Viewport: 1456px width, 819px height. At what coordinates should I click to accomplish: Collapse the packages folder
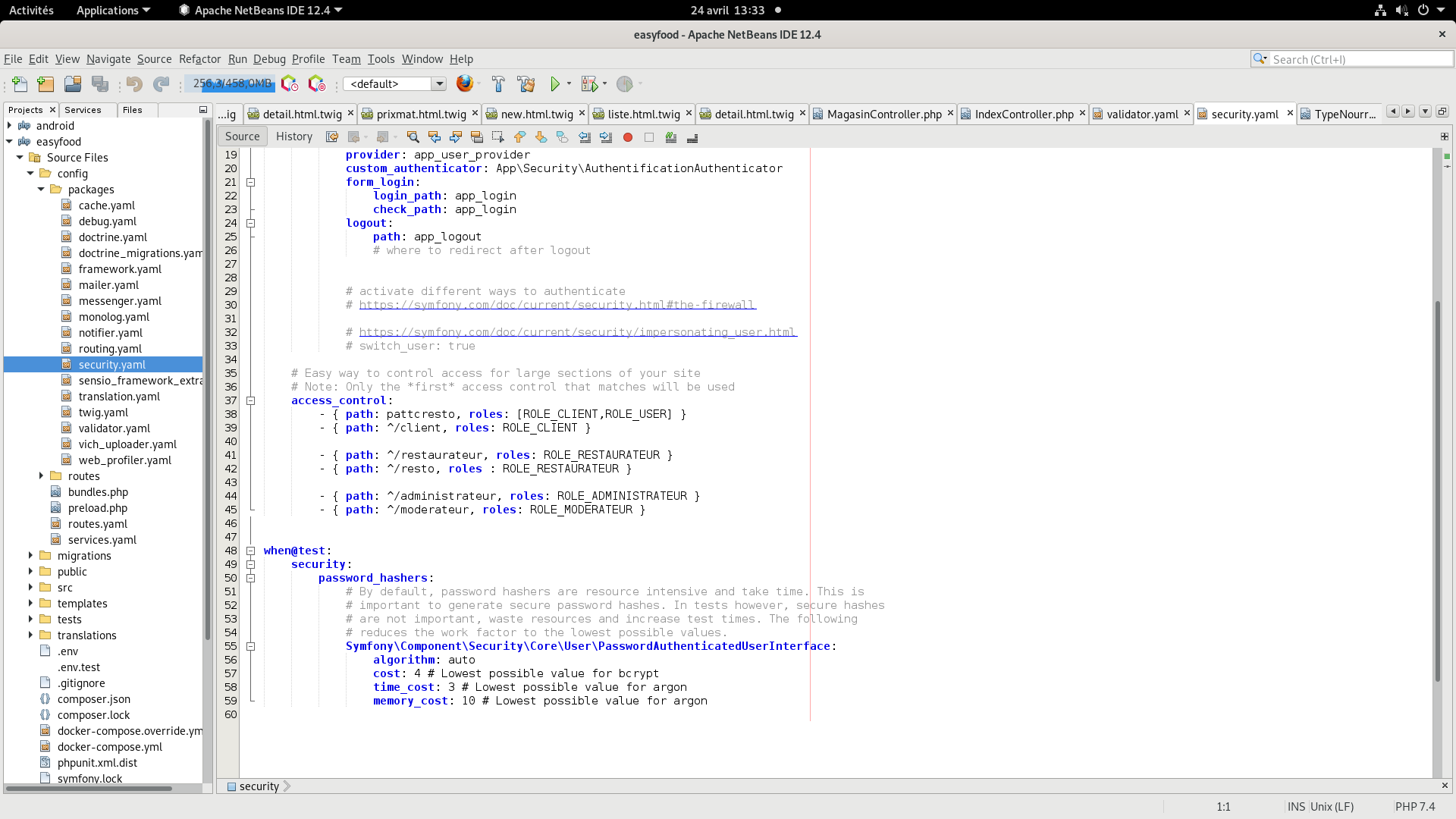coord(41,190)
